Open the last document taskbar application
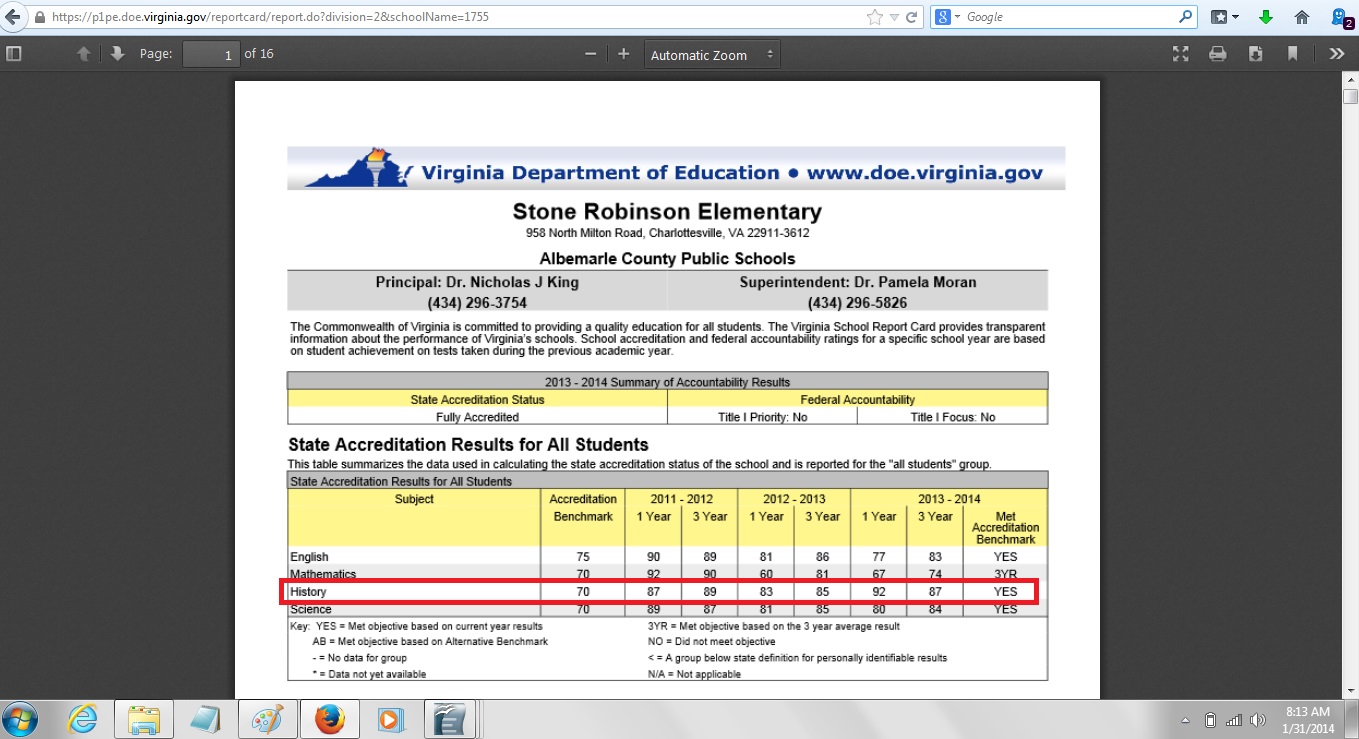This screenshot has height=739, width=1359. (x=451, y=719)
